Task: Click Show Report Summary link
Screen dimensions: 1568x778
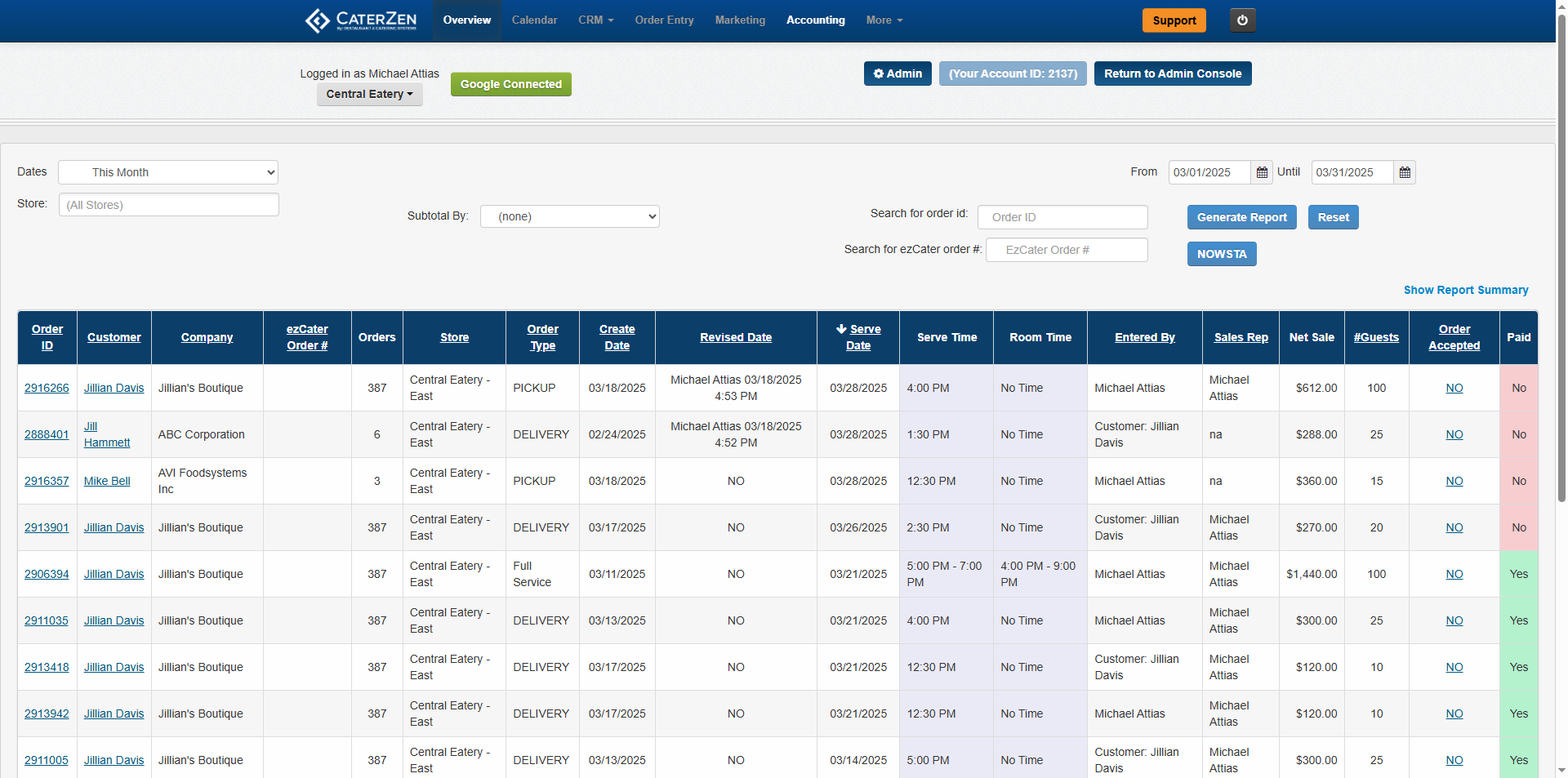Action: (x=1465, y=290)
